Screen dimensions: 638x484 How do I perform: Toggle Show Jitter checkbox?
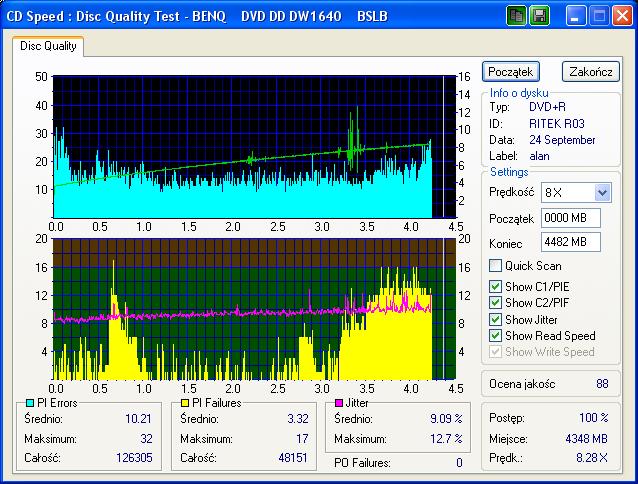coord(495,319)
